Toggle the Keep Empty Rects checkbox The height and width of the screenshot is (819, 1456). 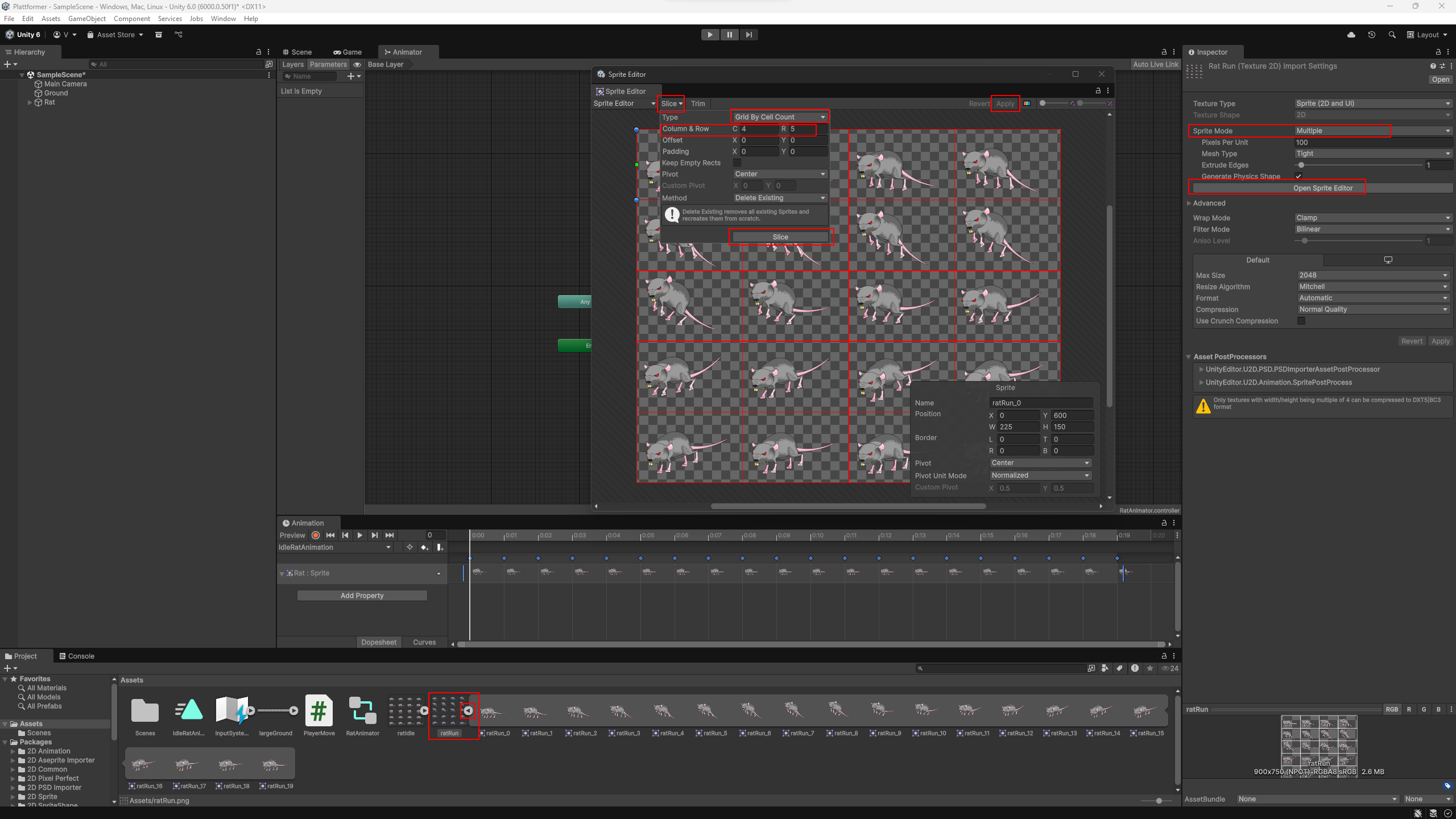tap(737, 163)
